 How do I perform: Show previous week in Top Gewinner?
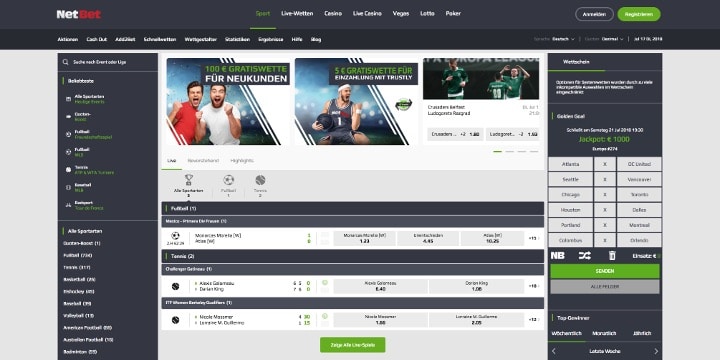pyautogui.click(x=554, y=351)
